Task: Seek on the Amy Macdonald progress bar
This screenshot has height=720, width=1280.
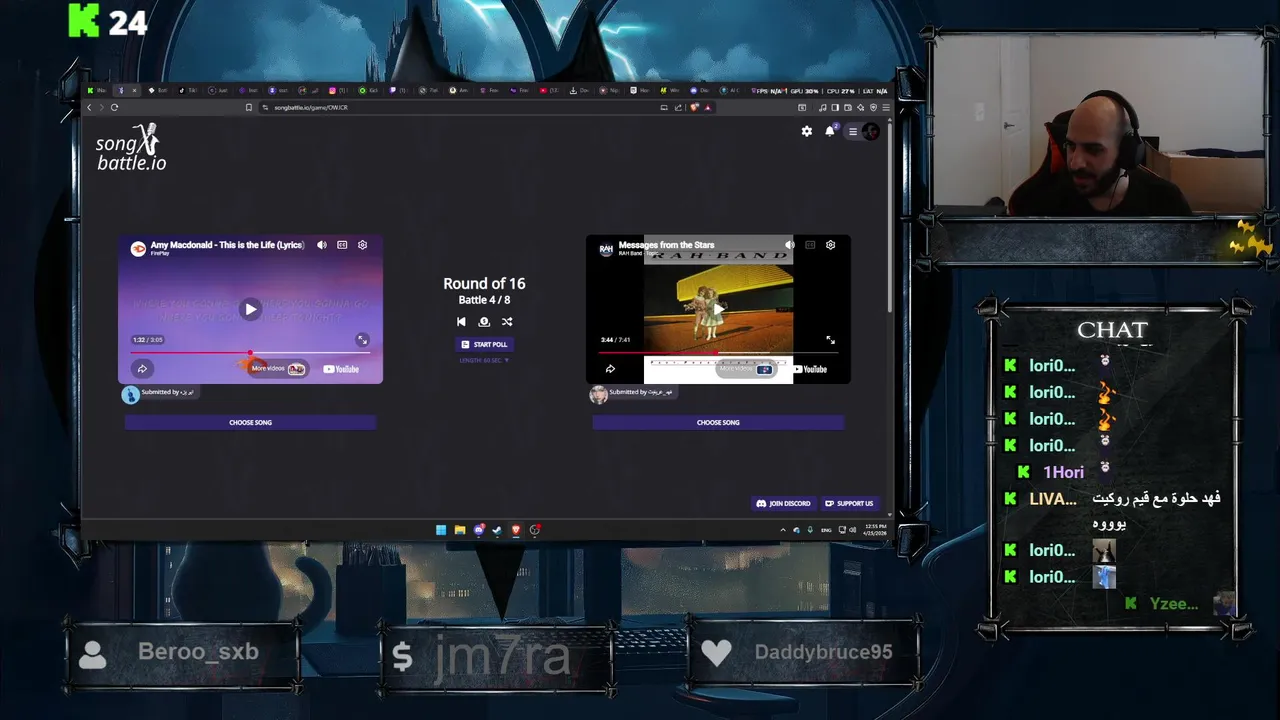Action: (x=251, y=352)
